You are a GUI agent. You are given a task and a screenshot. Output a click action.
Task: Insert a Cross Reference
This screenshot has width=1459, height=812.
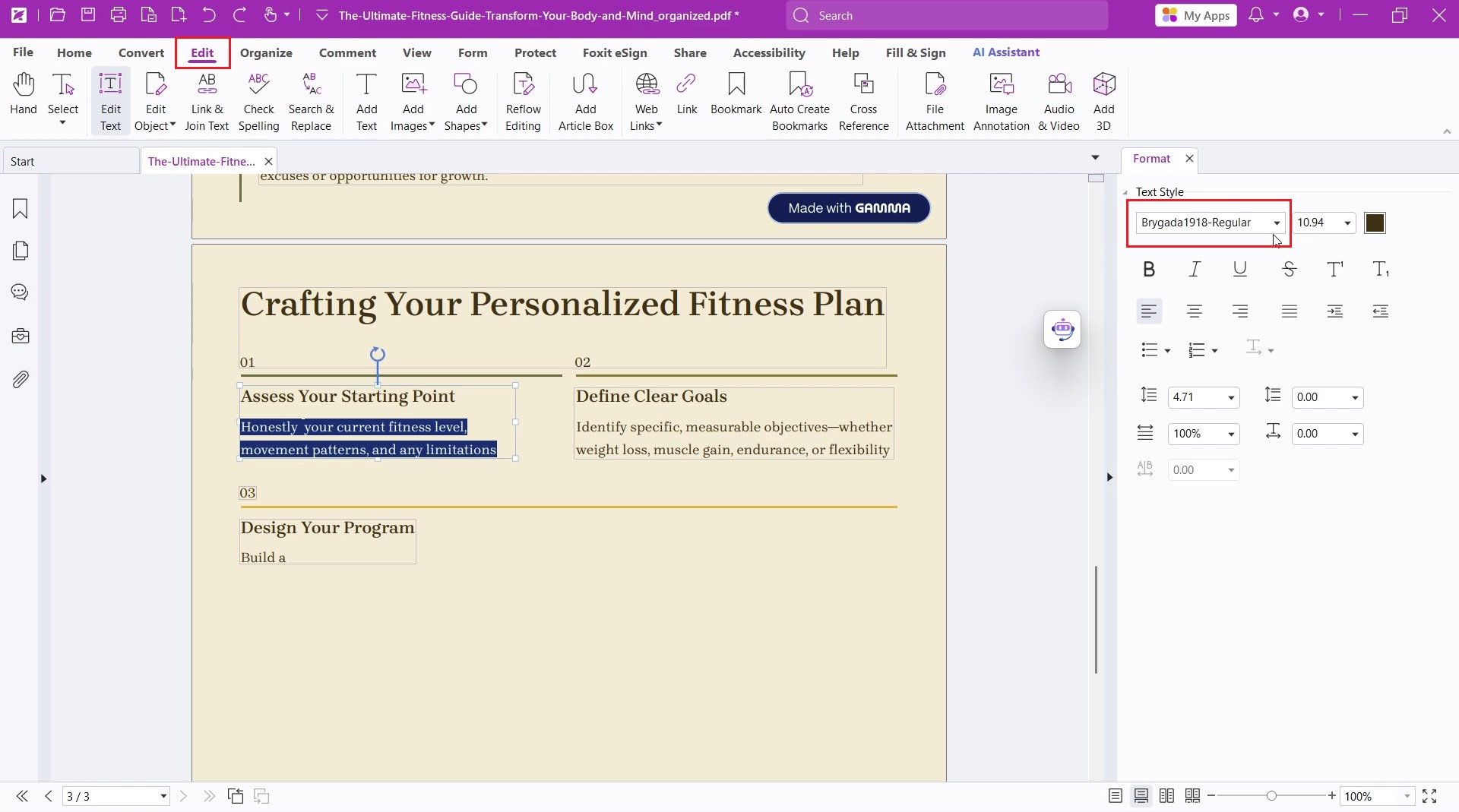coord(863,102)
